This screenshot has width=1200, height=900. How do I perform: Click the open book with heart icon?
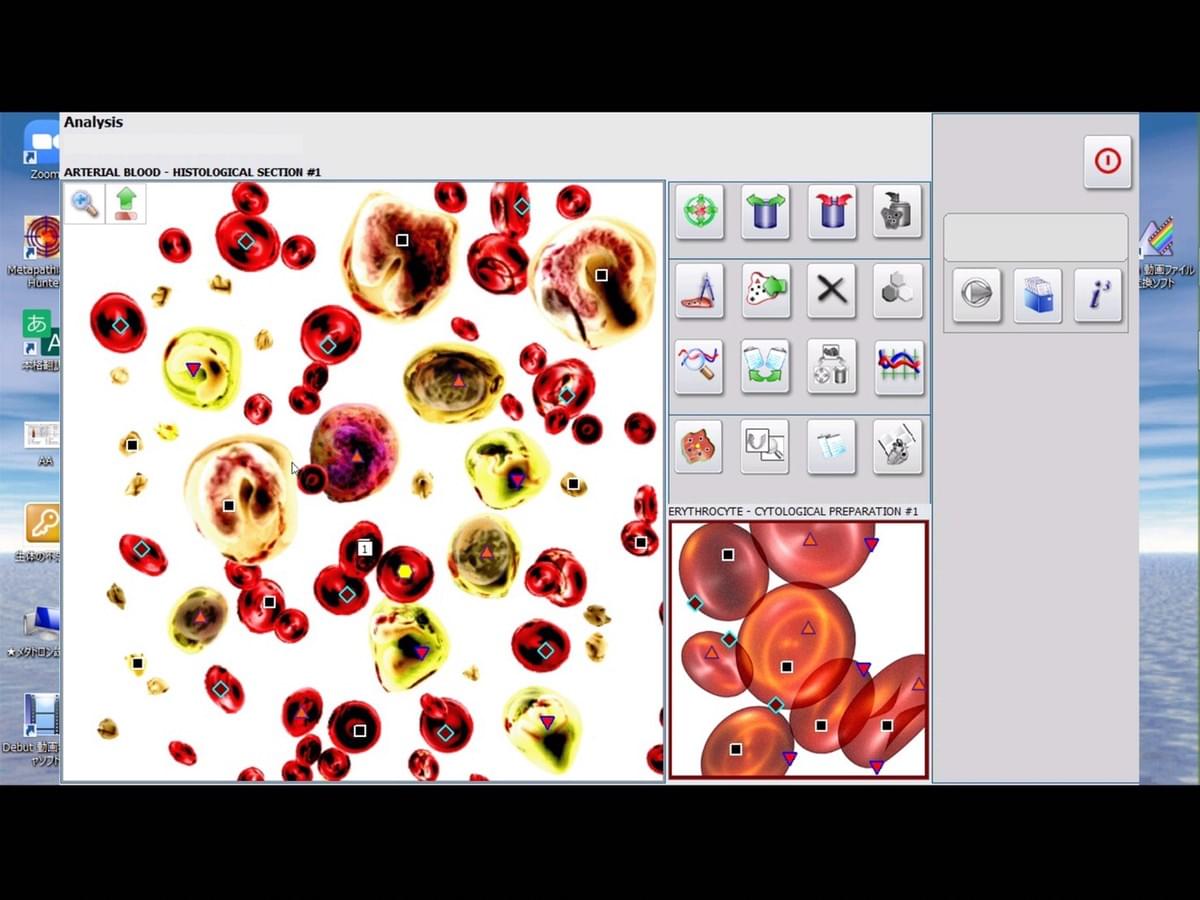point(897,446)
